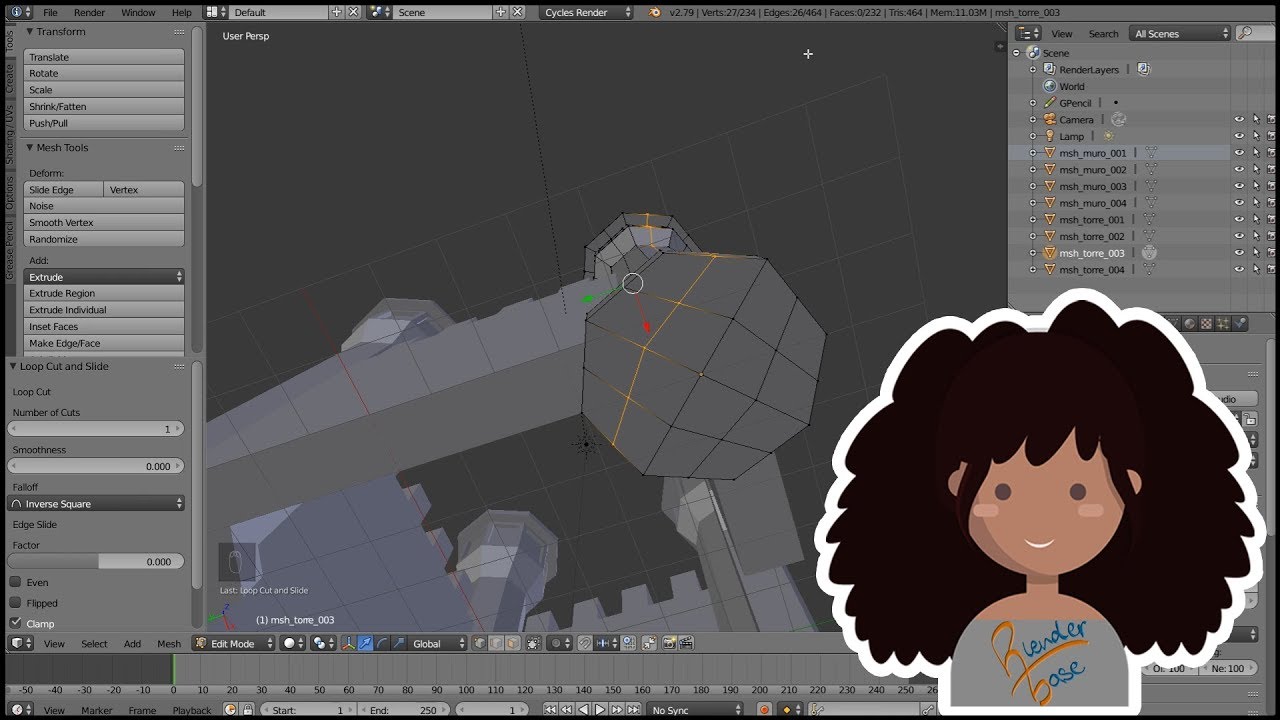The height and width of the screenshot is (720, 1280).
Task: Jump to the first frame in timeline
Action: pos(549,710)
